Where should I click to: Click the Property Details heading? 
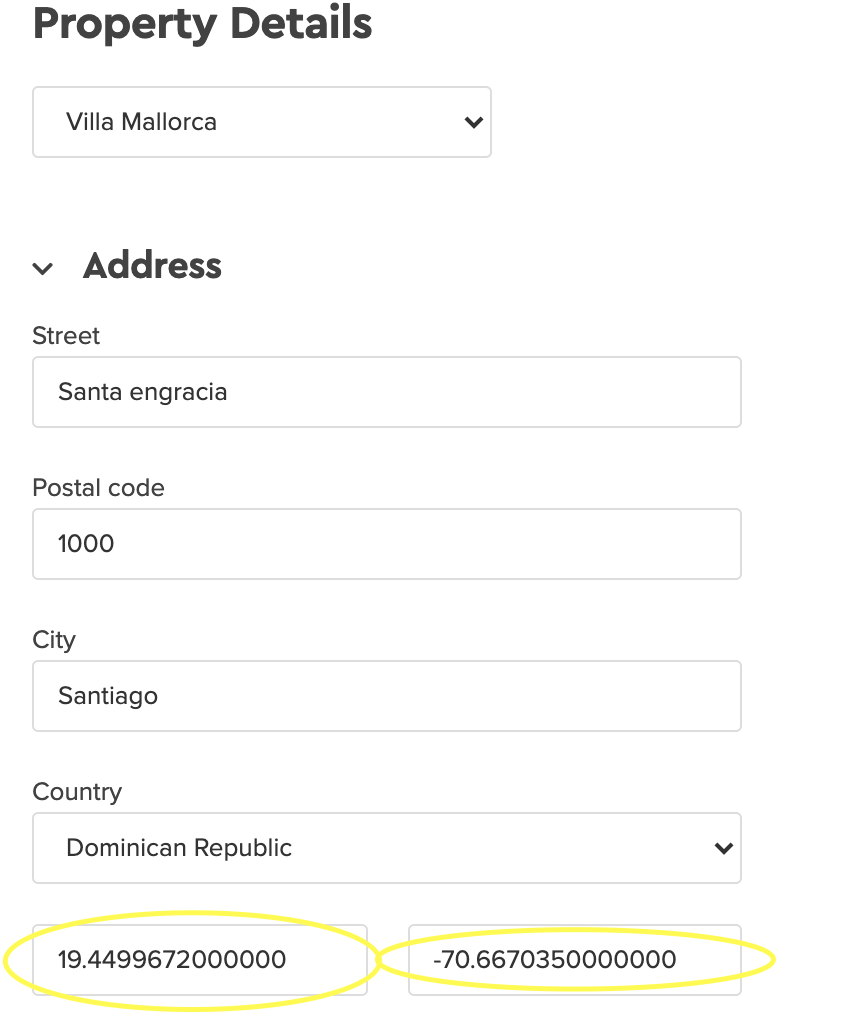(x=203, y=24)
